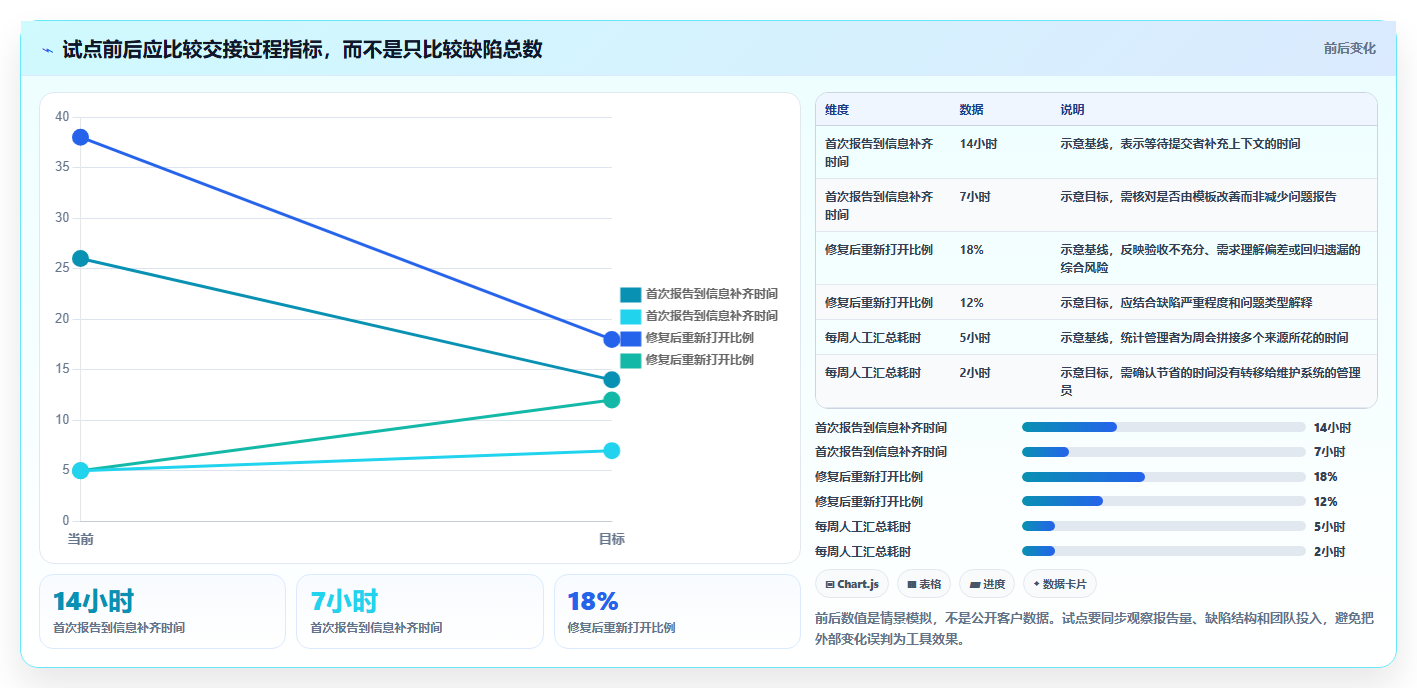Viewport: 1417px width, 688px height.
Task: Click the description starting 示意基线，表示等待提交者
Action: point(1180,144)
